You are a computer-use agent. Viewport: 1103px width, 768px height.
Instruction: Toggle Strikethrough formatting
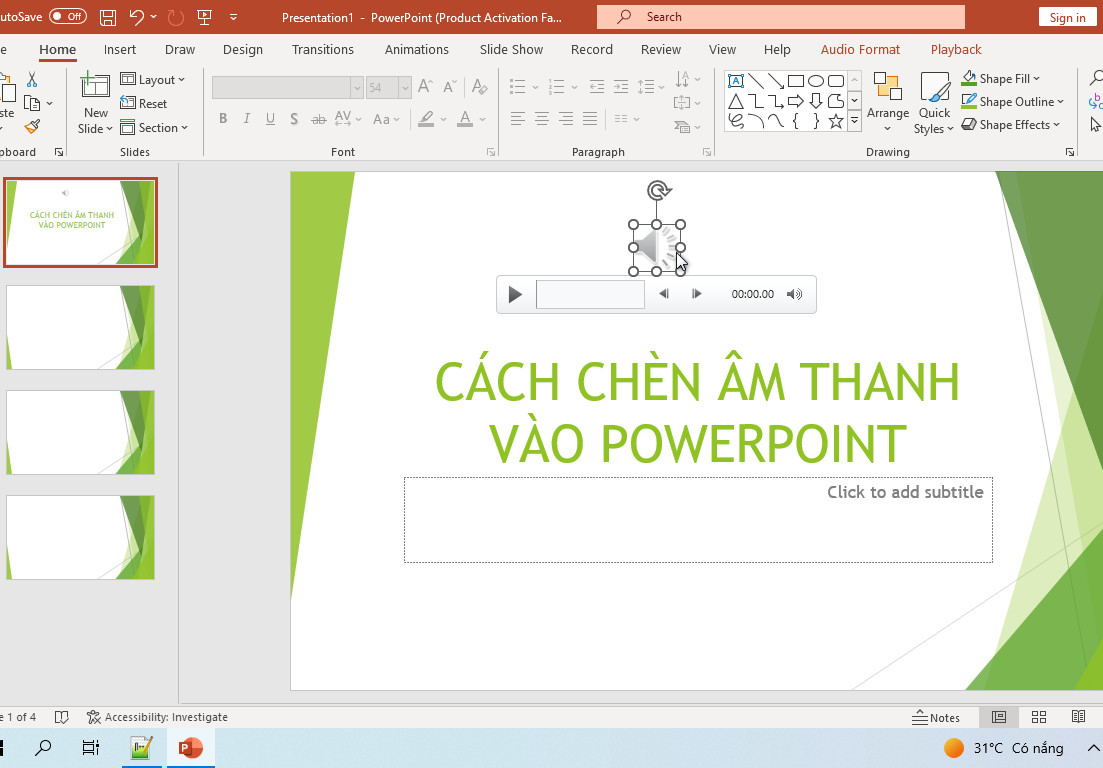(x=319, y=119)
